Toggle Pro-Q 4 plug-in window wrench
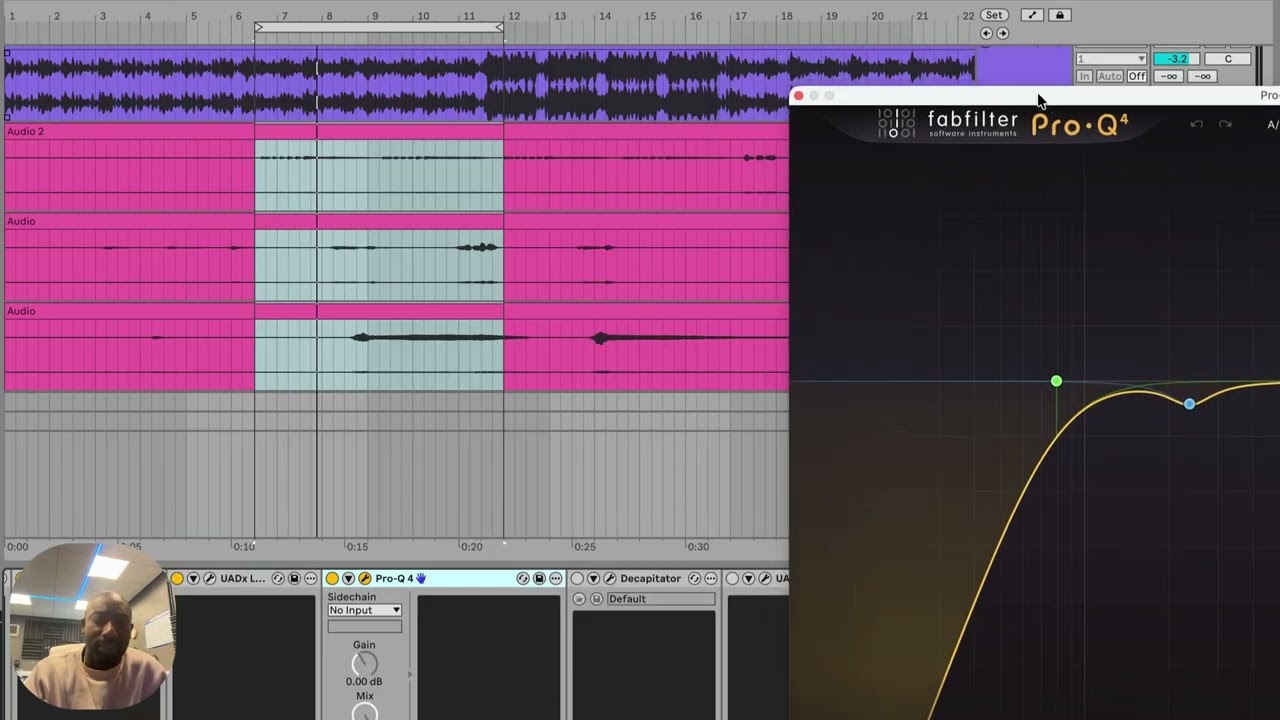 (x=364, y=578)
